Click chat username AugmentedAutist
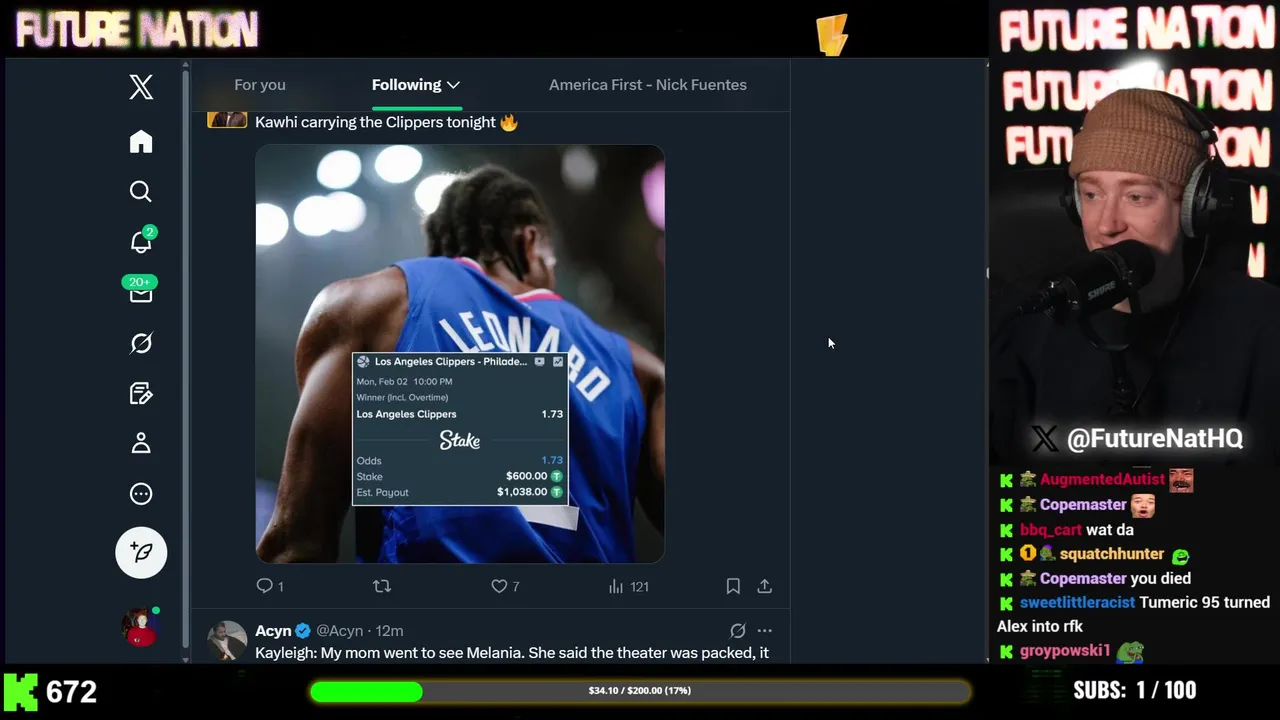The width and height of the screenshot is (1280, 720). 1102,480
